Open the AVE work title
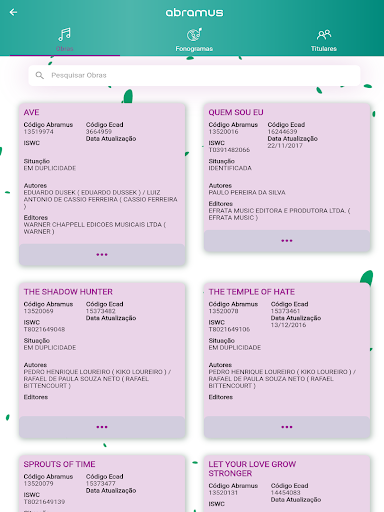 (x=31, y=112)
